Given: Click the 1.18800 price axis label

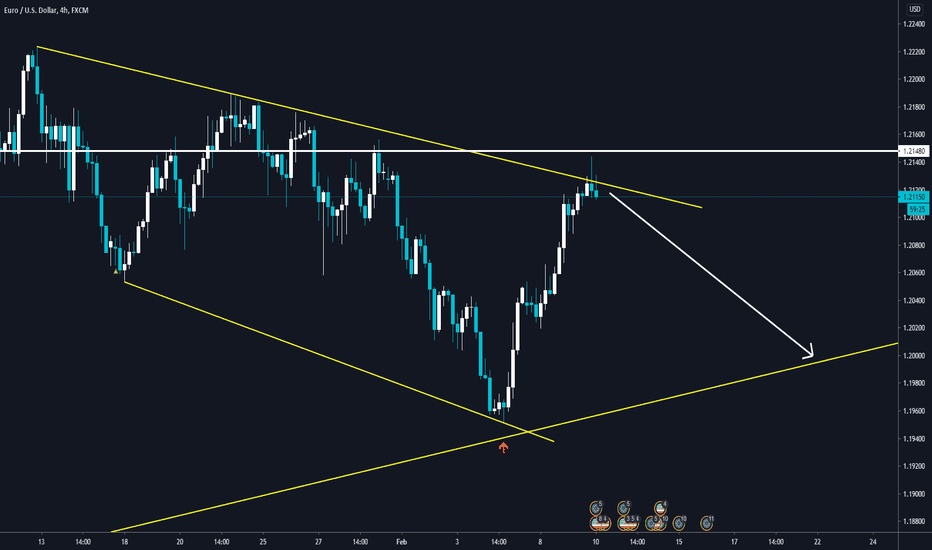Looking at the screenshot, I should 914,521.
